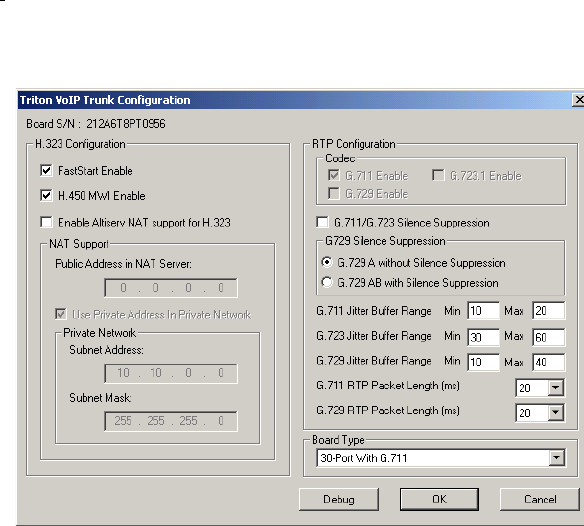The width and height of the screenshot is (584, 526).
Task: Toggle G.711/G.723 Silence Suppression checkbox
Action: (x=322, y=222)
